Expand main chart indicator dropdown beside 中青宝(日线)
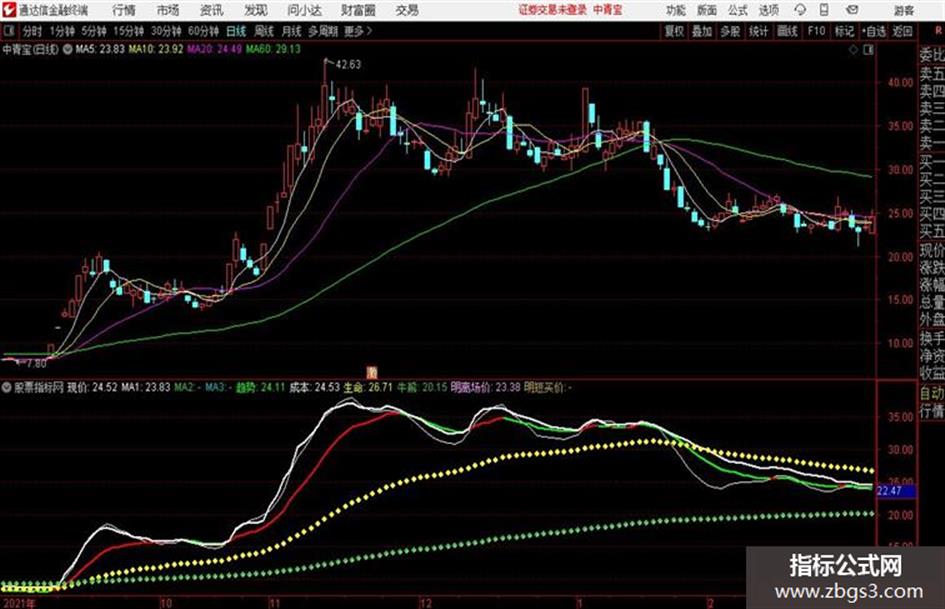945x609 pixels. (x=67, y=49)
